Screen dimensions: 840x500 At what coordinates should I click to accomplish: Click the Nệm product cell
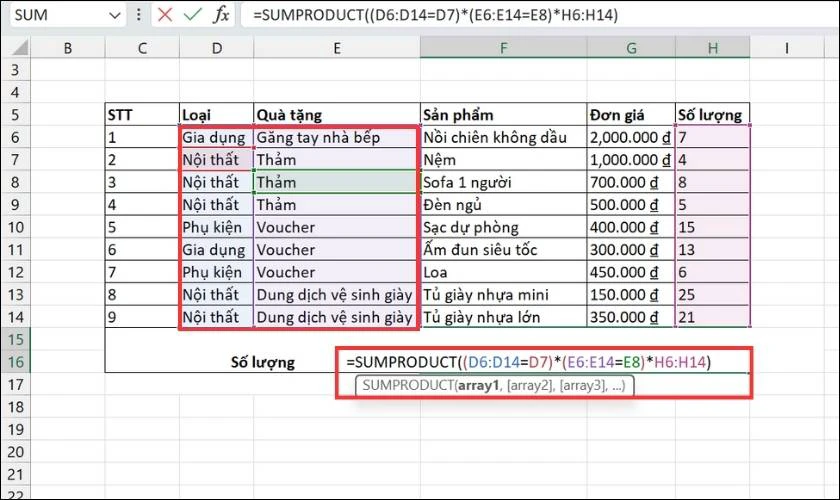[x=504, y=160]
